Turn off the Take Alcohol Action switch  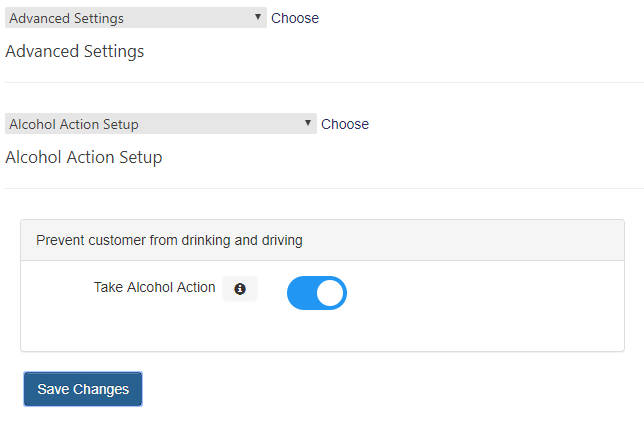(x=317, y=293)
